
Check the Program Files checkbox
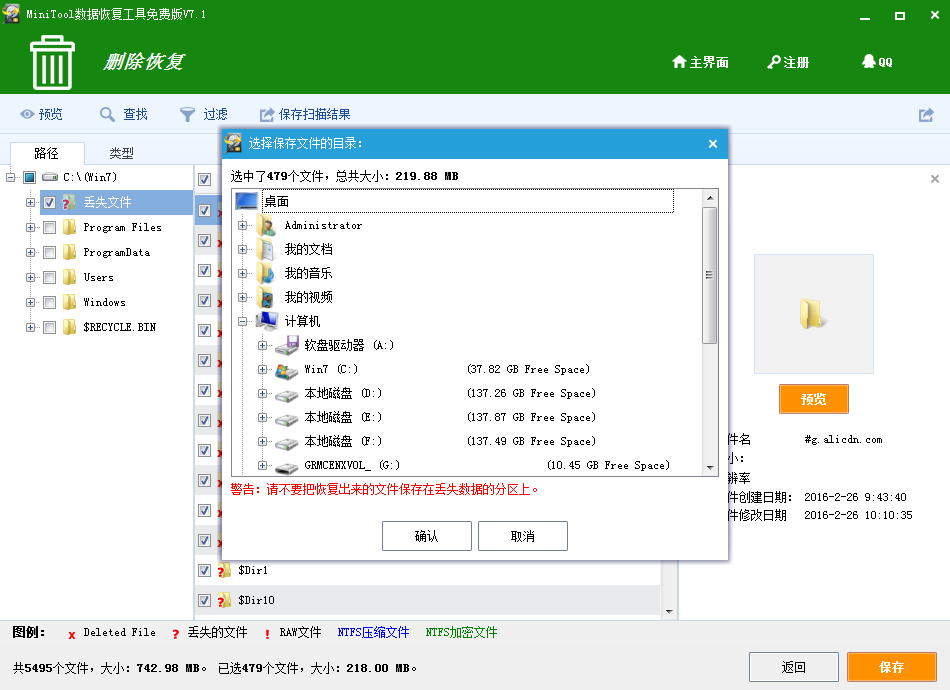click(50, 227)
